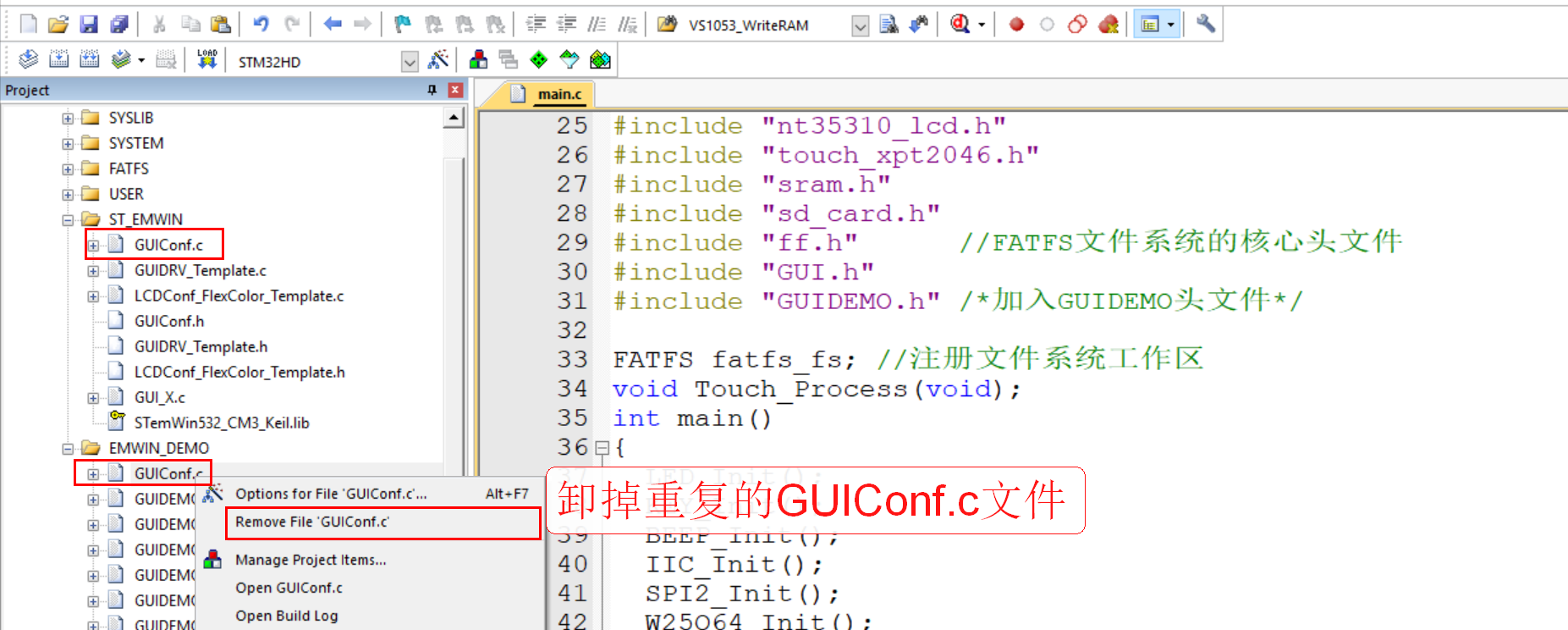Viewport: 1568px width, 630px height.
Task: Open batch build dropdown arrow
Action: (140, 60)
